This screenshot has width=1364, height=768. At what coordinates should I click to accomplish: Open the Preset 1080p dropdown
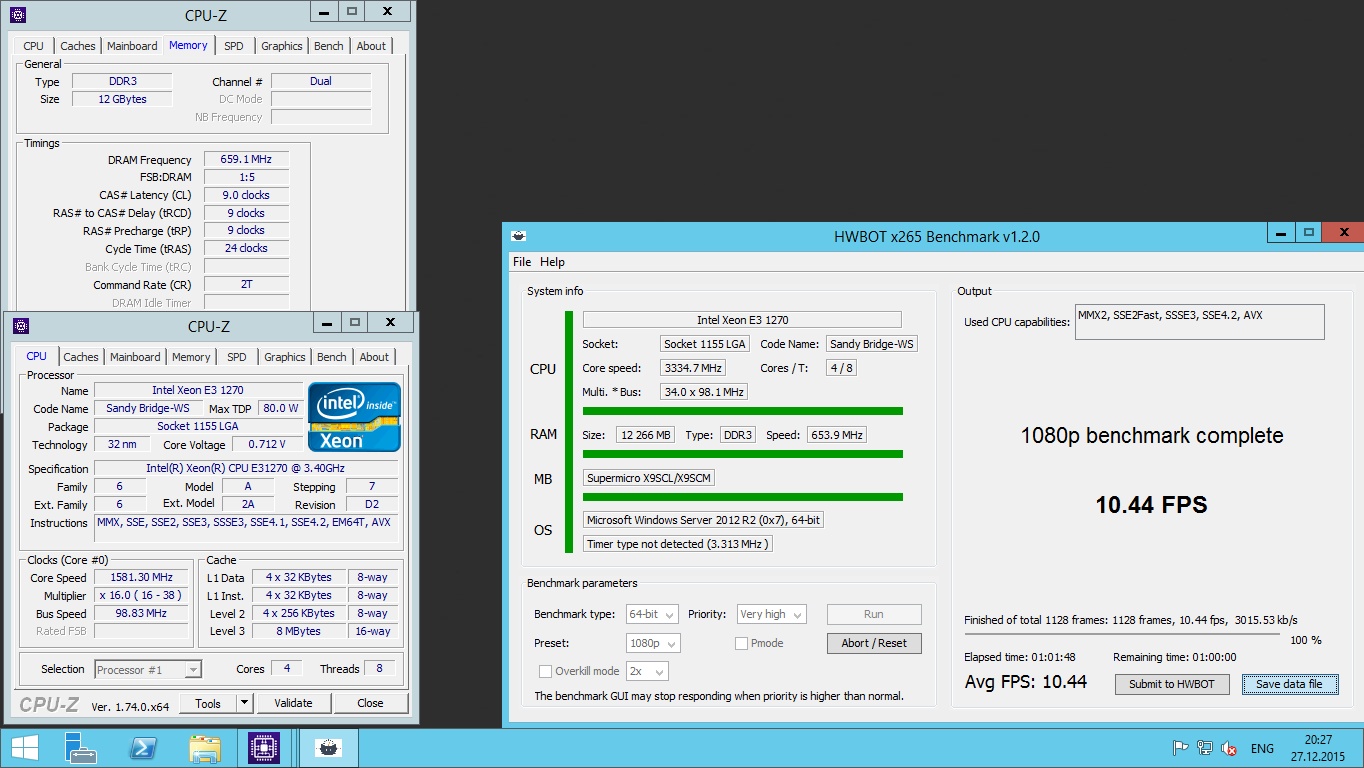(x=653, y=643)
